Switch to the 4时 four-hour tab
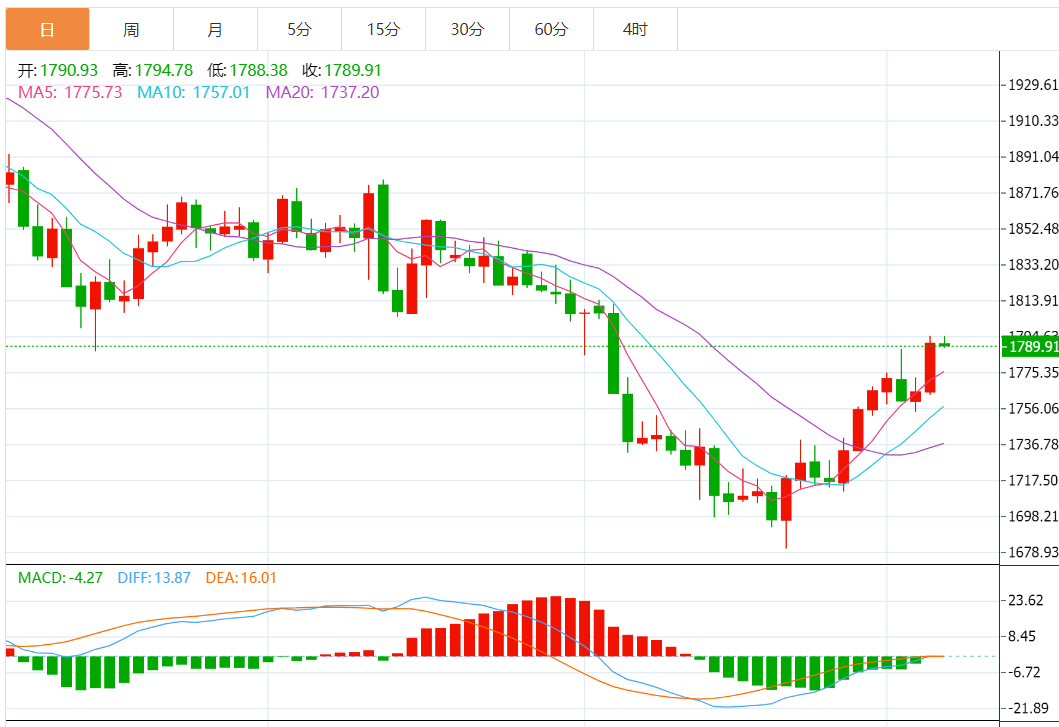 pos(635,29)
